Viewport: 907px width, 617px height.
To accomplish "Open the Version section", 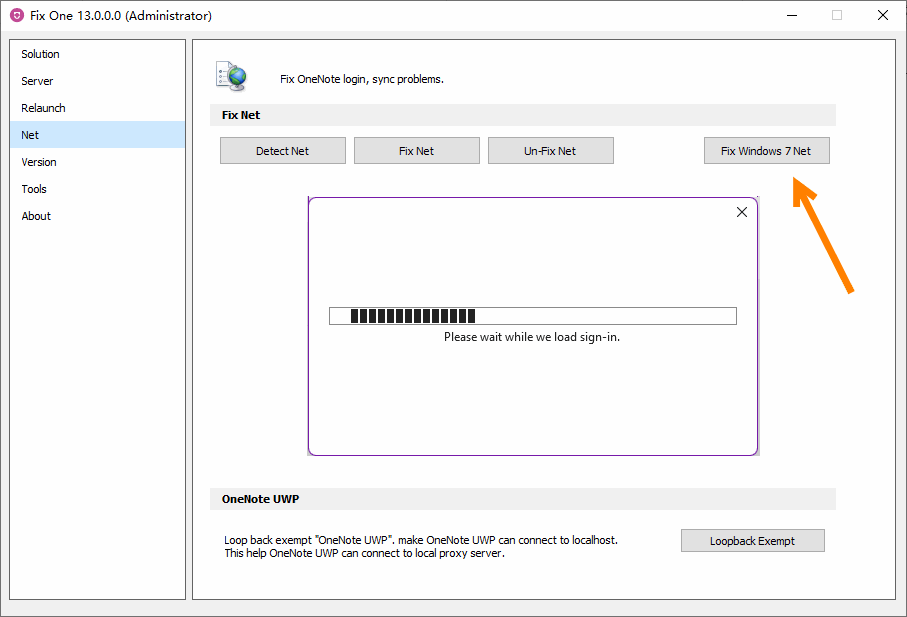I will click(97, 162).
